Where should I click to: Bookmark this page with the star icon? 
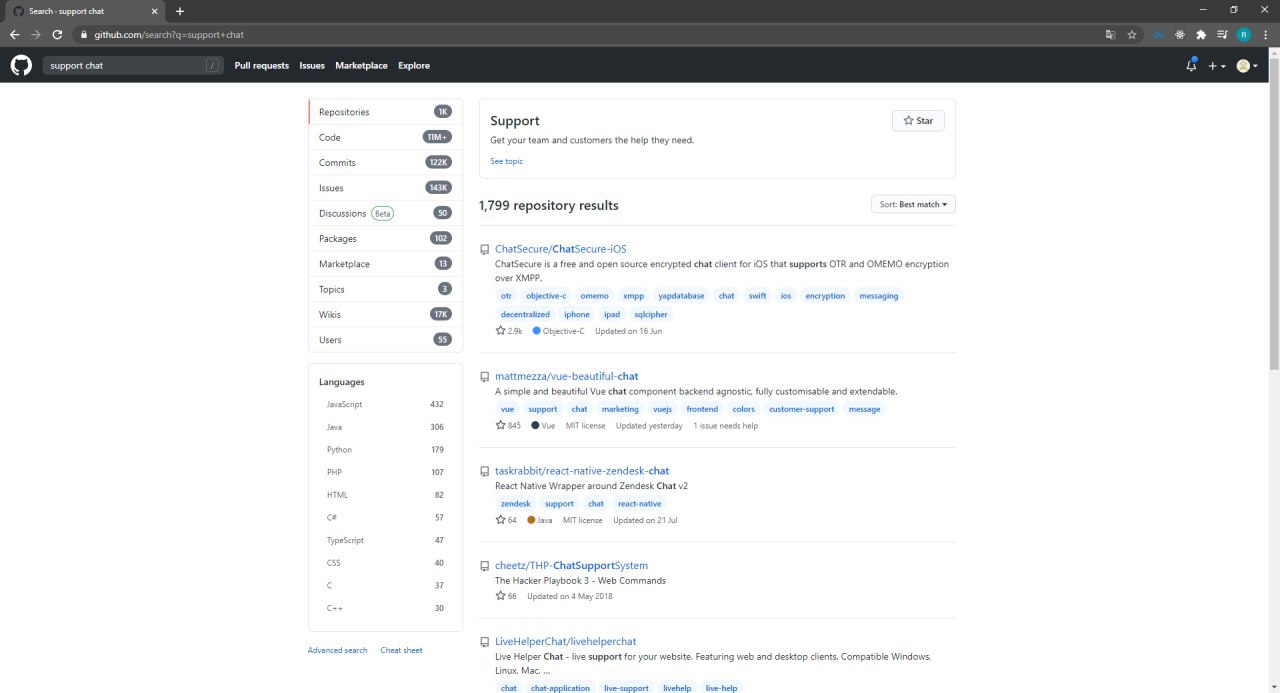click(1132, 34)
